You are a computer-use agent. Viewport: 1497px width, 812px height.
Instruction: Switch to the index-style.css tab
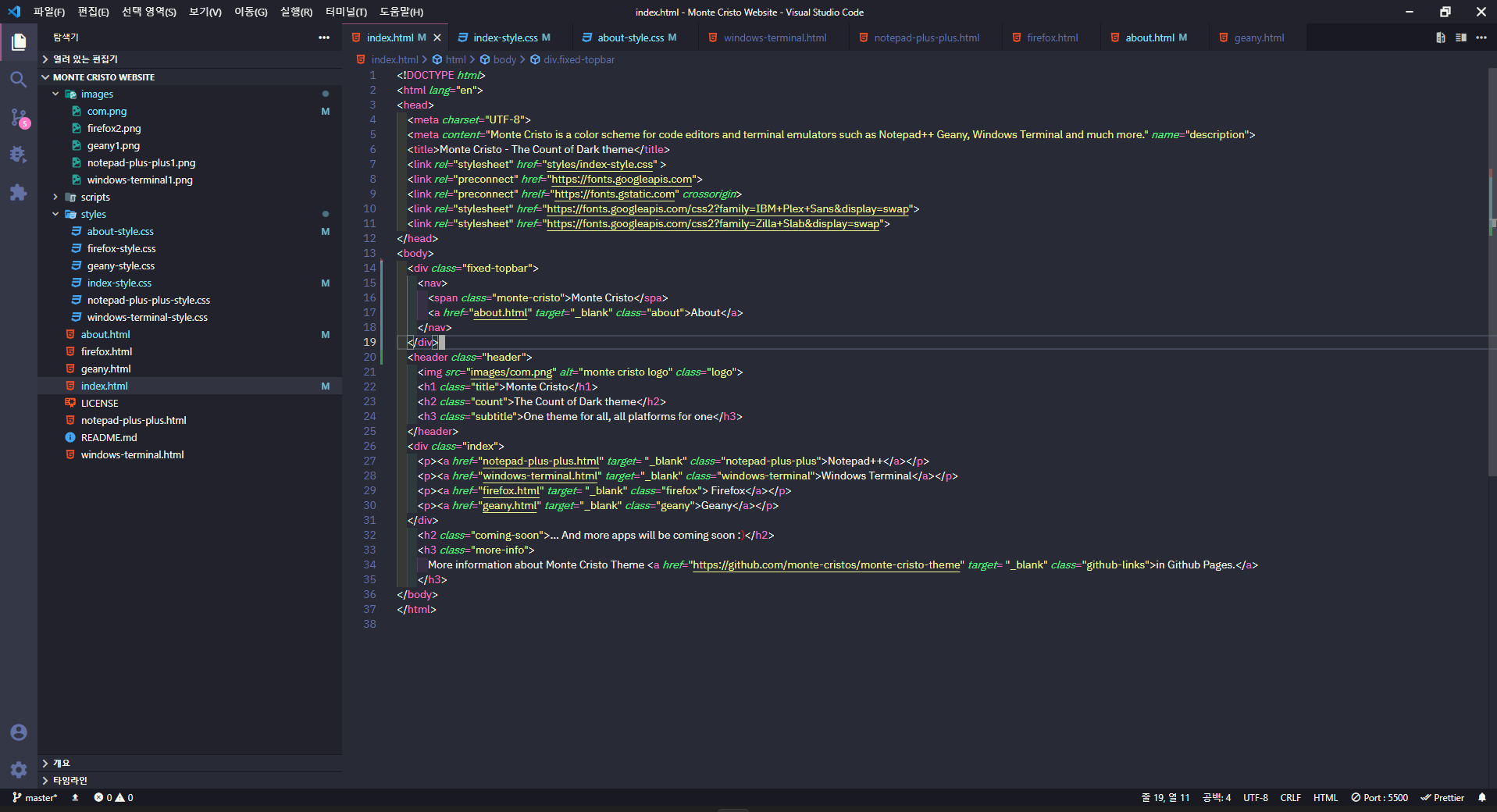tap(504, 37)
